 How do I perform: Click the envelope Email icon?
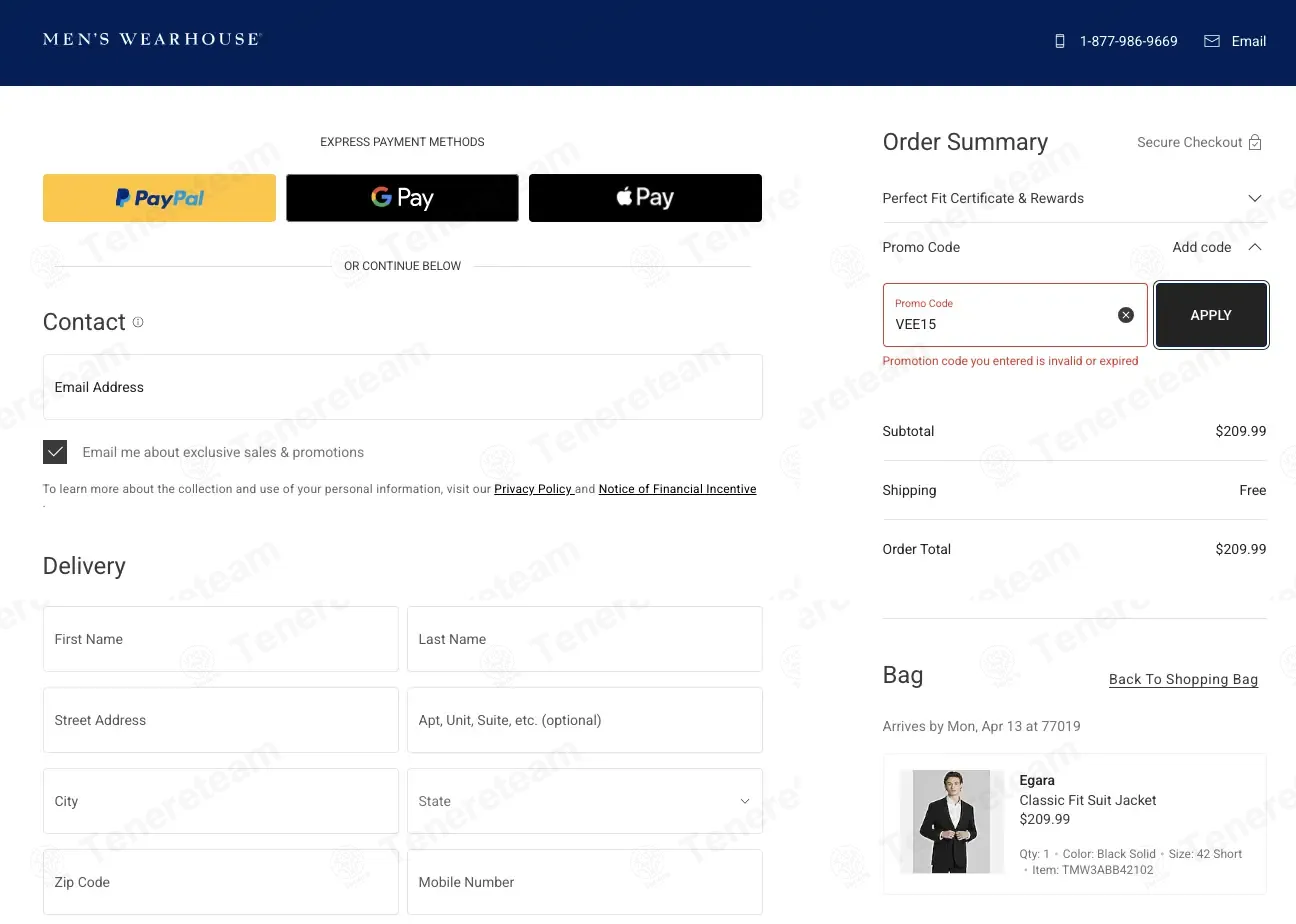1212,41
